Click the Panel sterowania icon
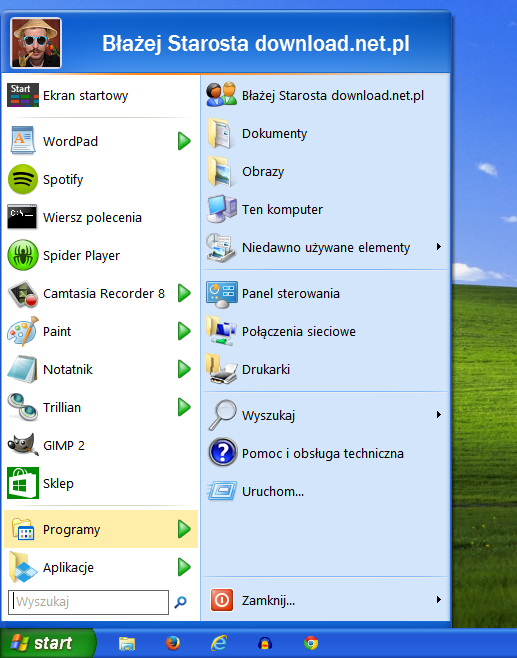 pyautogui.click(x=222, y=294)
